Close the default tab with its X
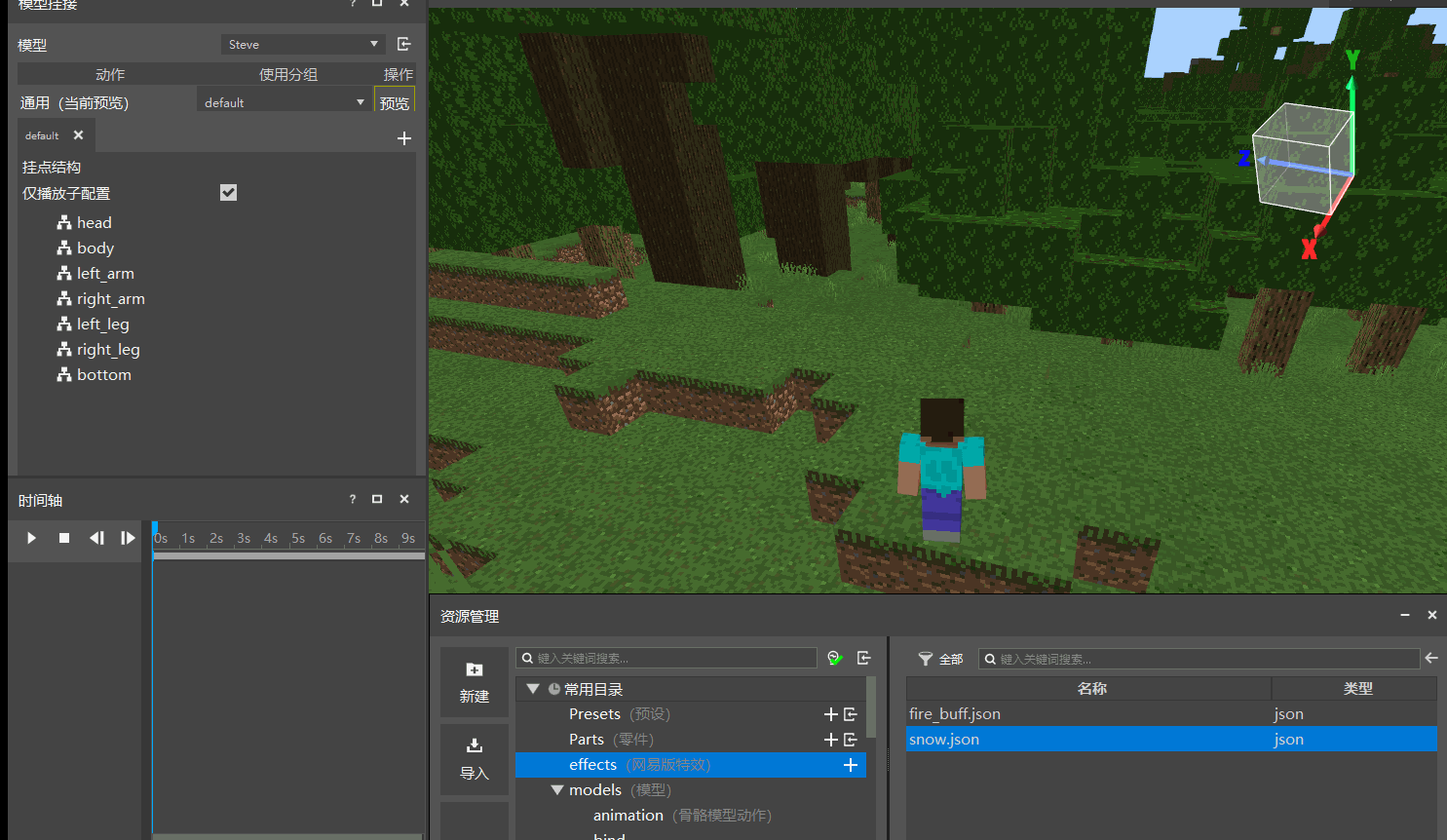 click(79, 135)
